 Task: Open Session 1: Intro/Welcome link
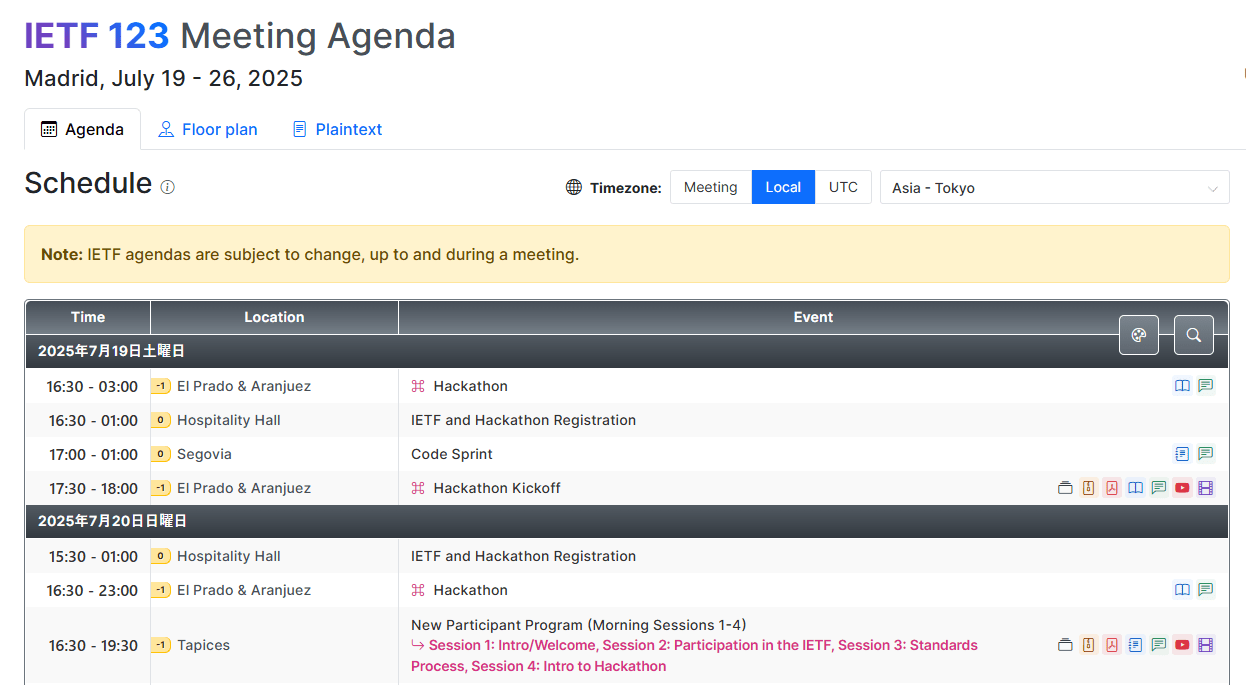tap(512, 645)
